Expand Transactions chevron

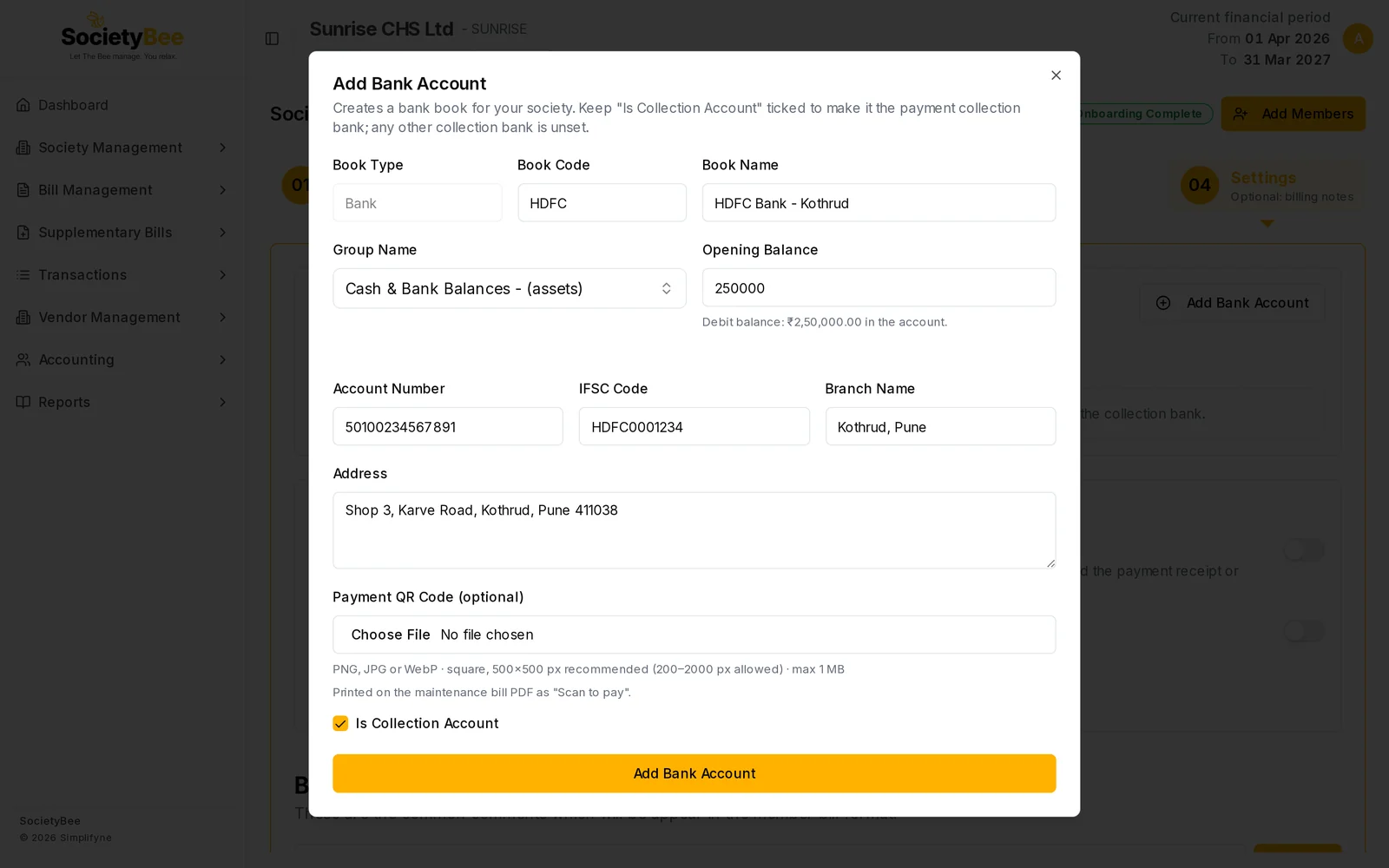click(x=222, y=275)
